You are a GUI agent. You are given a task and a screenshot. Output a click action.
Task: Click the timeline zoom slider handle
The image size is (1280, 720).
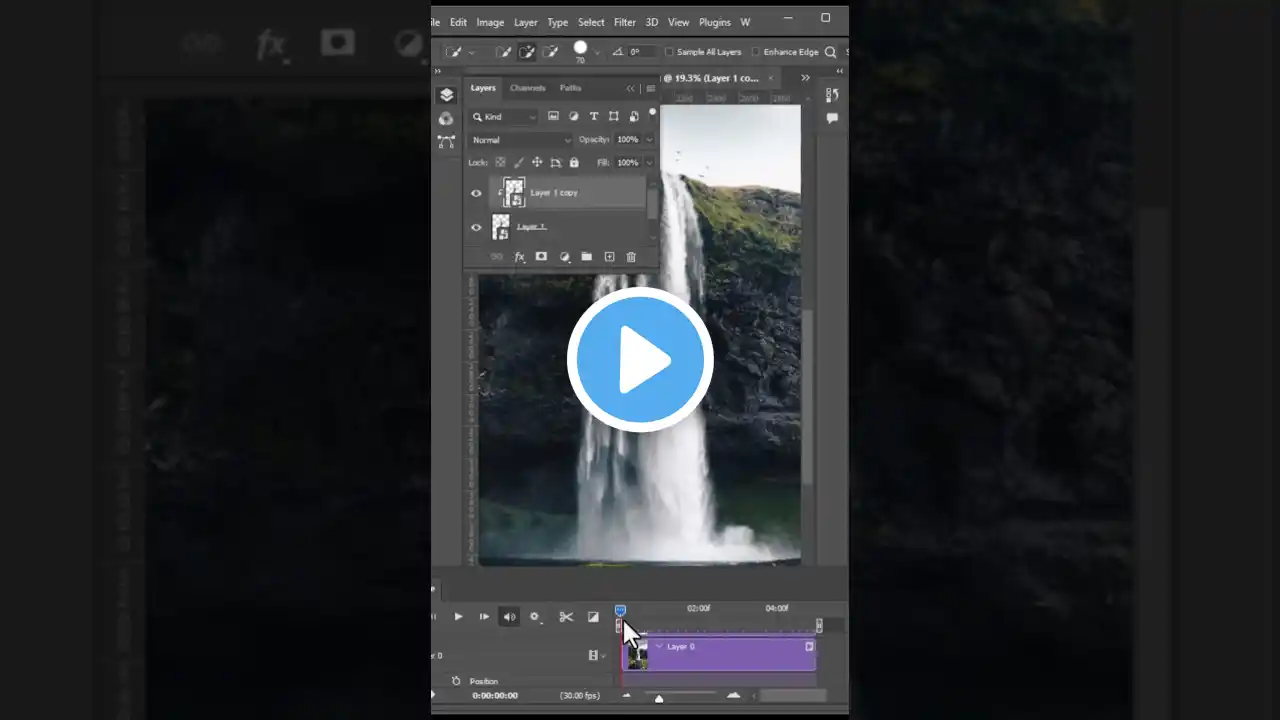pos(658,698)
